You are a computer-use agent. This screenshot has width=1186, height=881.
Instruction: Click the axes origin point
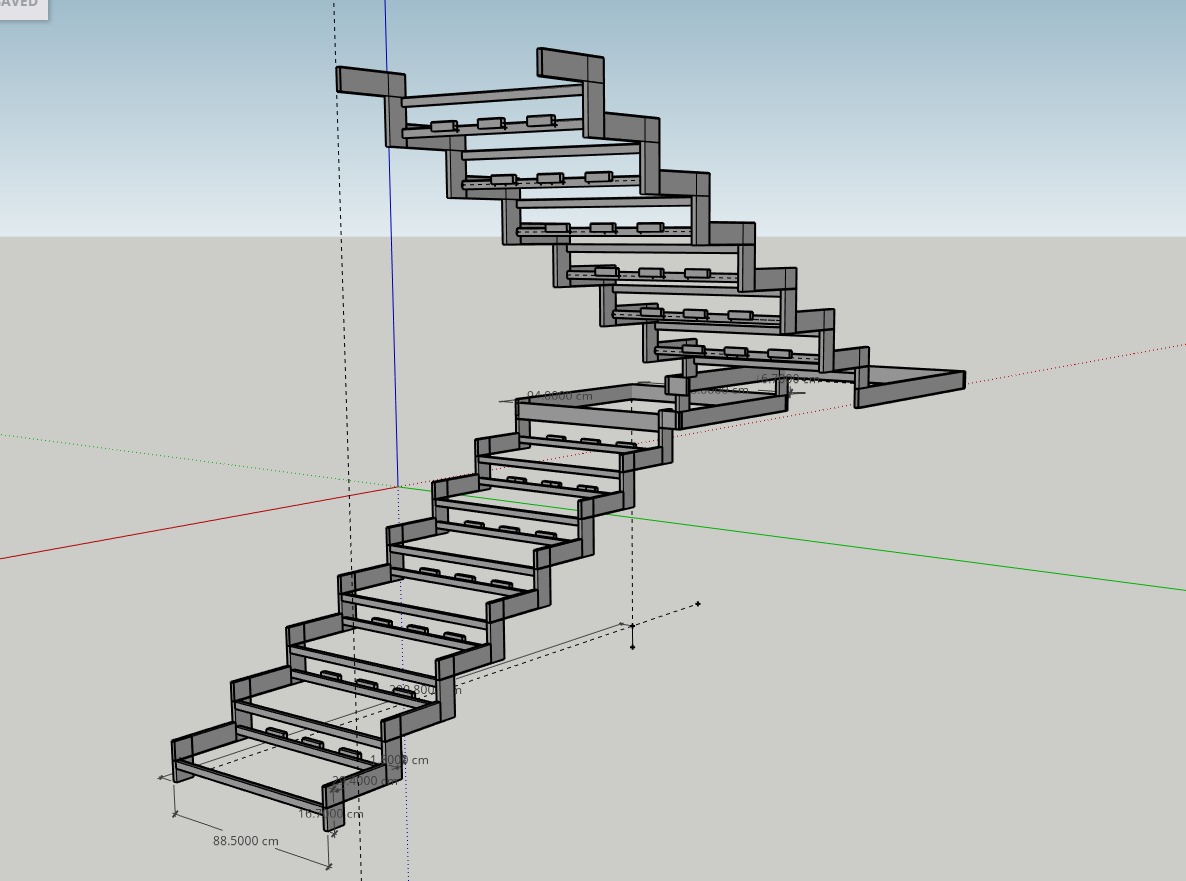pos(398,487)
